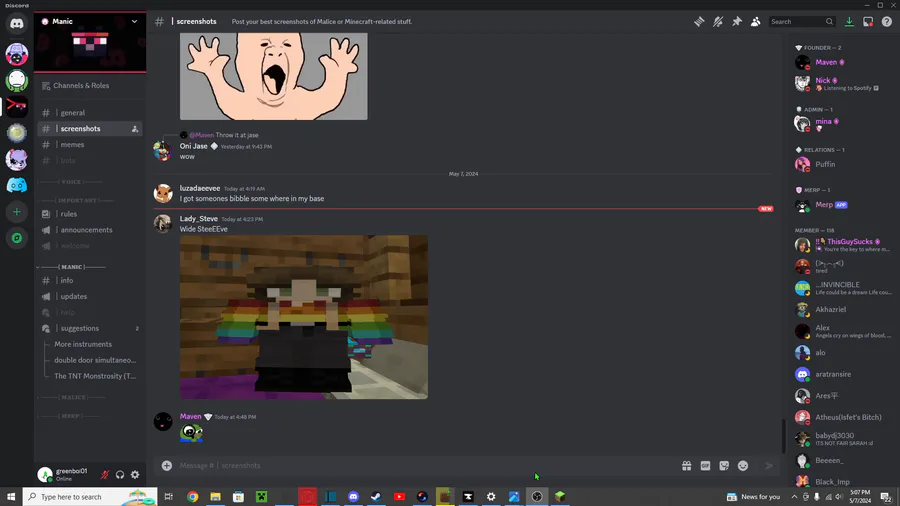Open the emoji picker
This screenshot has width=900, height=506.
tap(743, 466)
